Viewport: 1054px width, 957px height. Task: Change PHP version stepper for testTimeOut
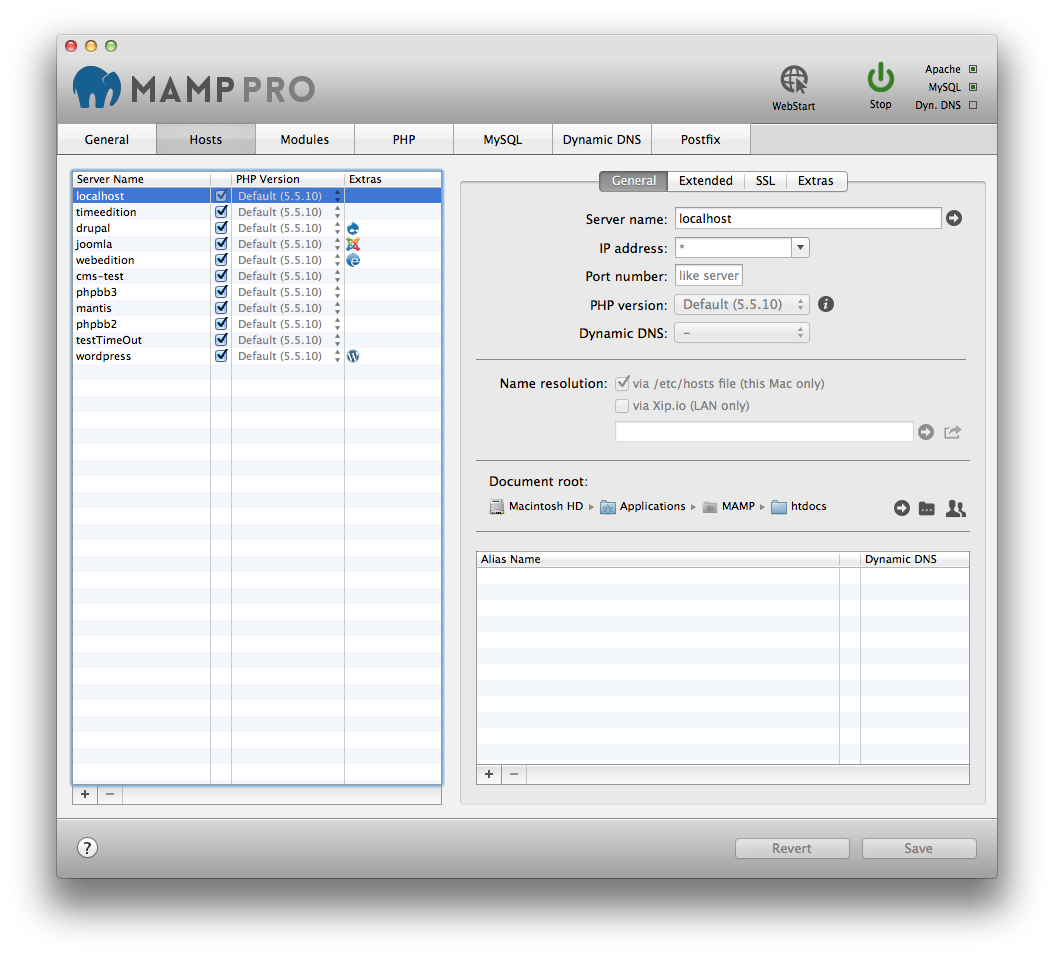[337, 340]
